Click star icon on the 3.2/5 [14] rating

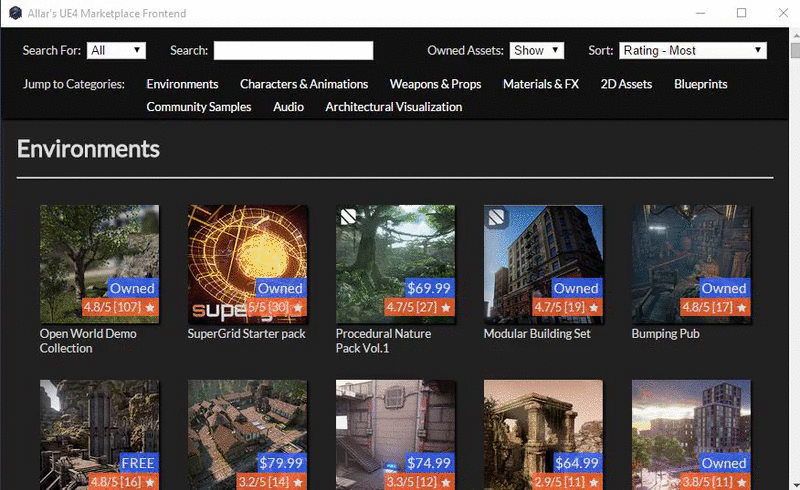click(x=297, y=482)
